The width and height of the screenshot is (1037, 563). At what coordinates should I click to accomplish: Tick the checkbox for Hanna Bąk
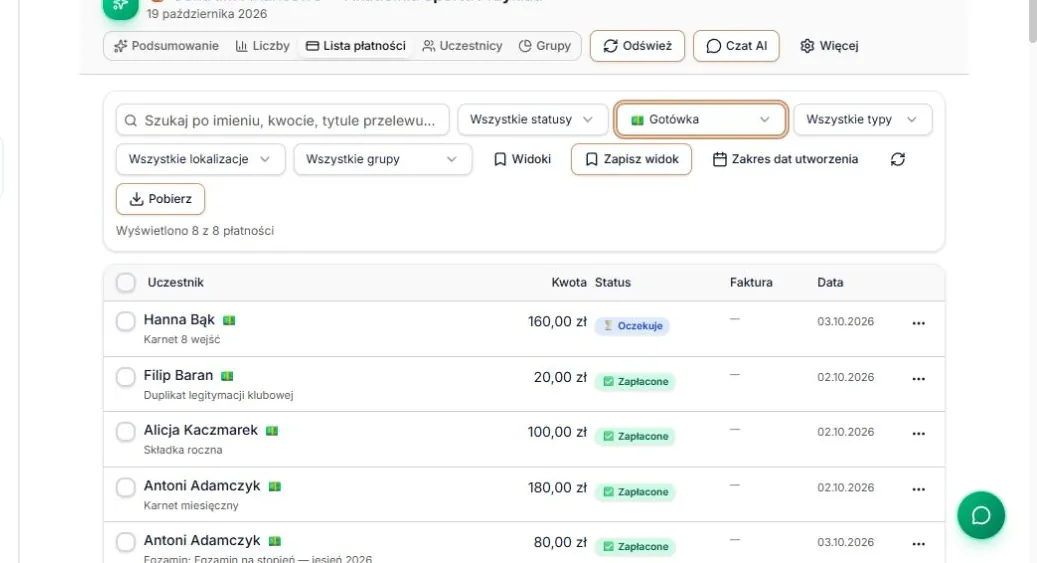pyautogui.click(x=126, y=322)
